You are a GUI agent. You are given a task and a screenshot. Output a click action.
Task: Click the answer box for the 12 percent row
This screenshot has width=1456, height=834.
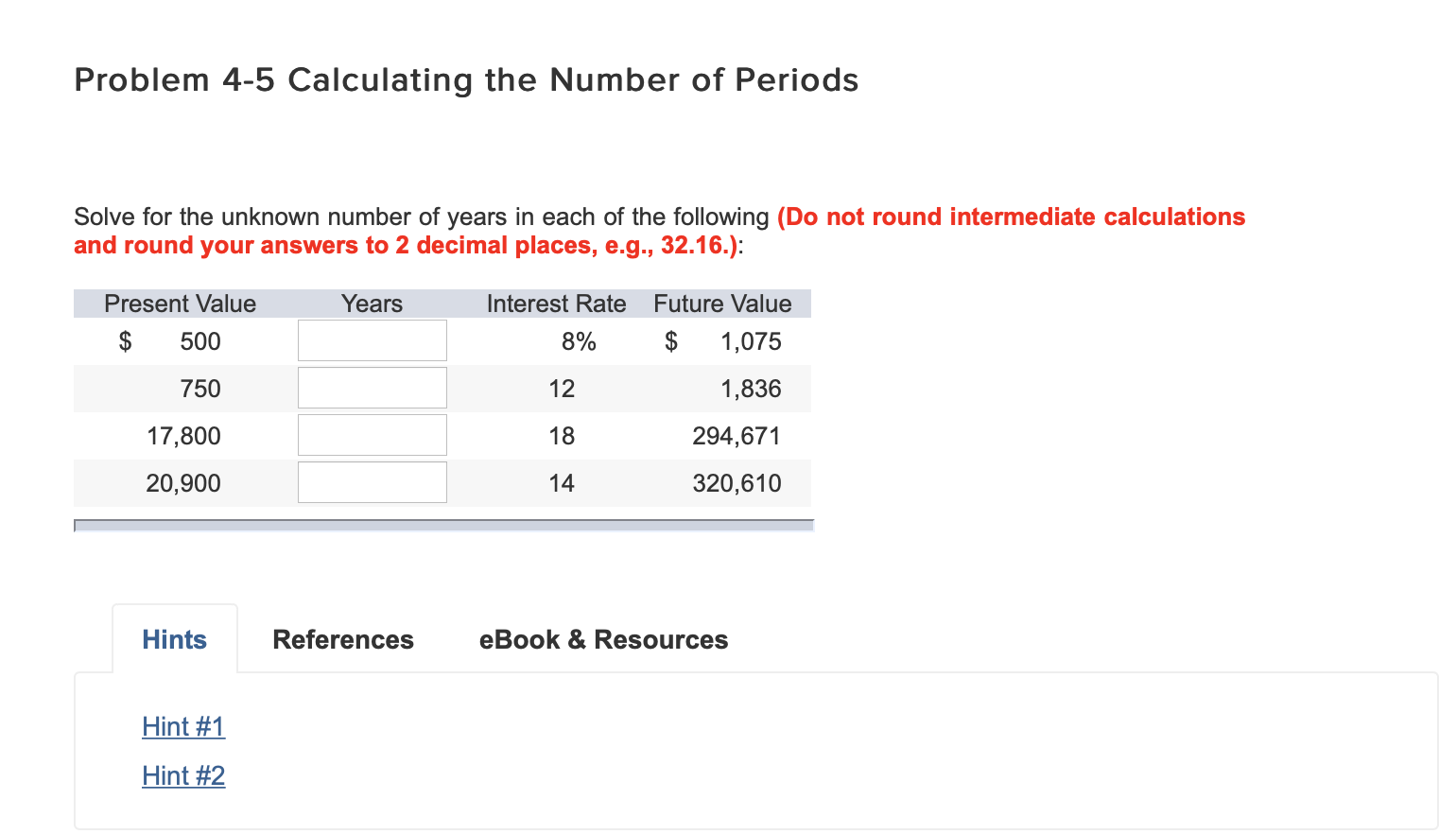click(x=372, y=387)
